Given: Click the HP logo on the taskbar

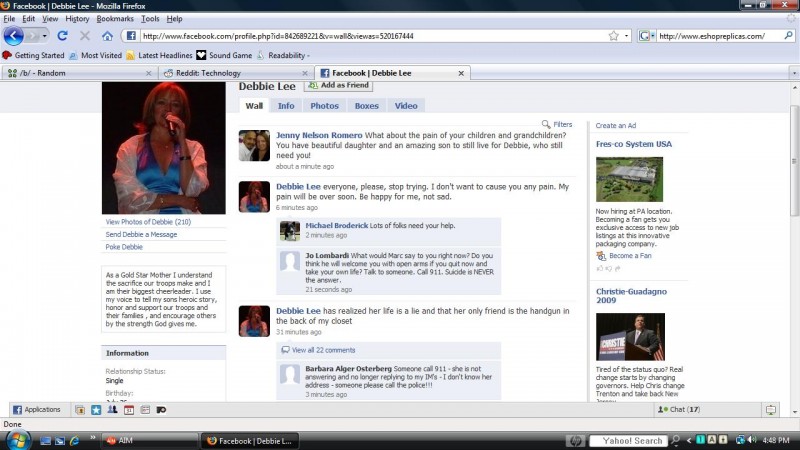Looking at the screenshot, I should [x=575, y=440].
